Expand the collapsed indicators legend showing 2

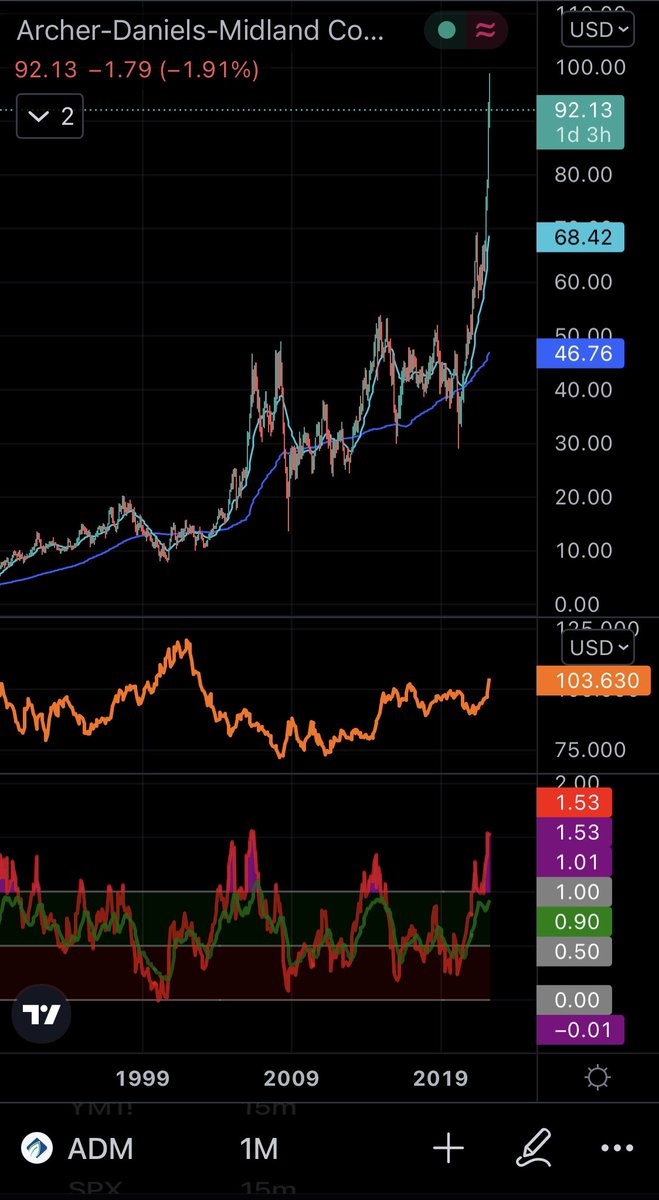point(51,117)
